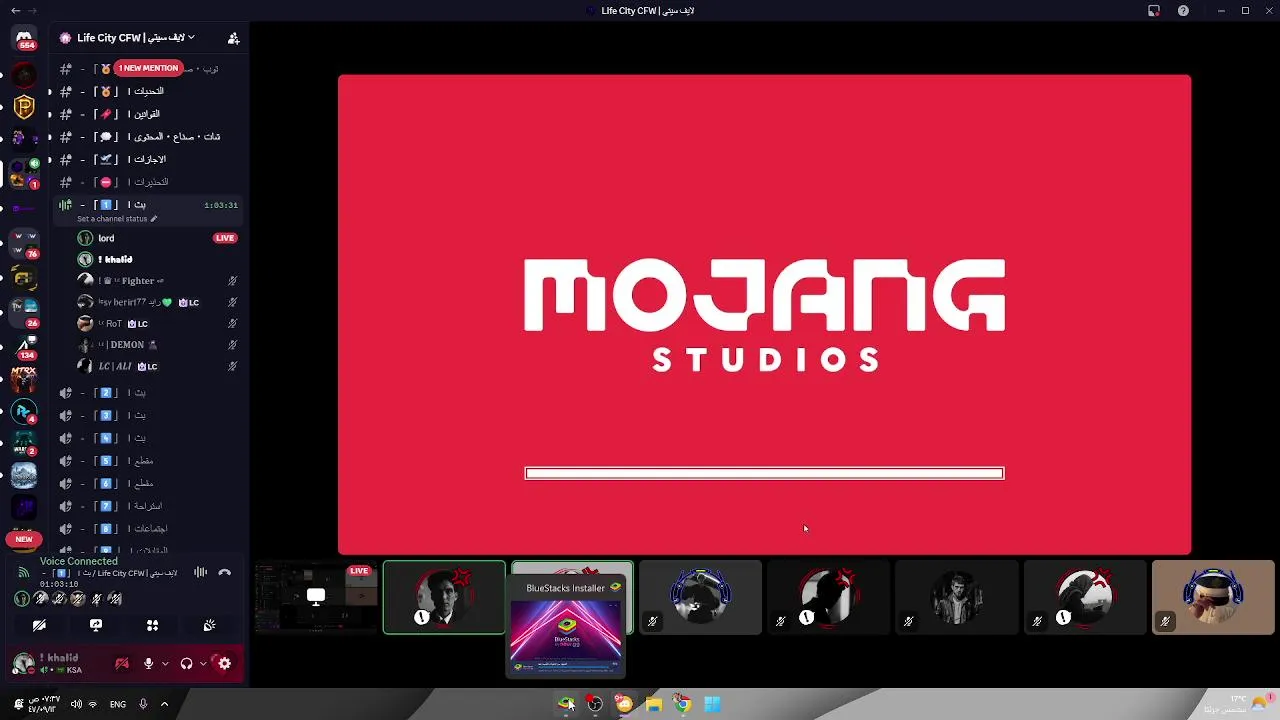Select the tan background participant tile
Viewport: 1280px width, 720px height.
pyautogui.click(x=1213, y=598)
